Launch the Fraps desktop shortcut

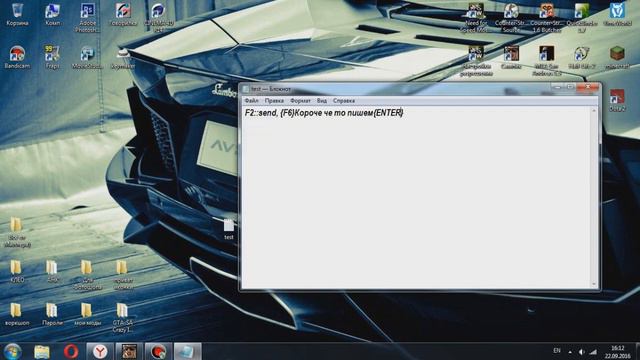point(52,57)
